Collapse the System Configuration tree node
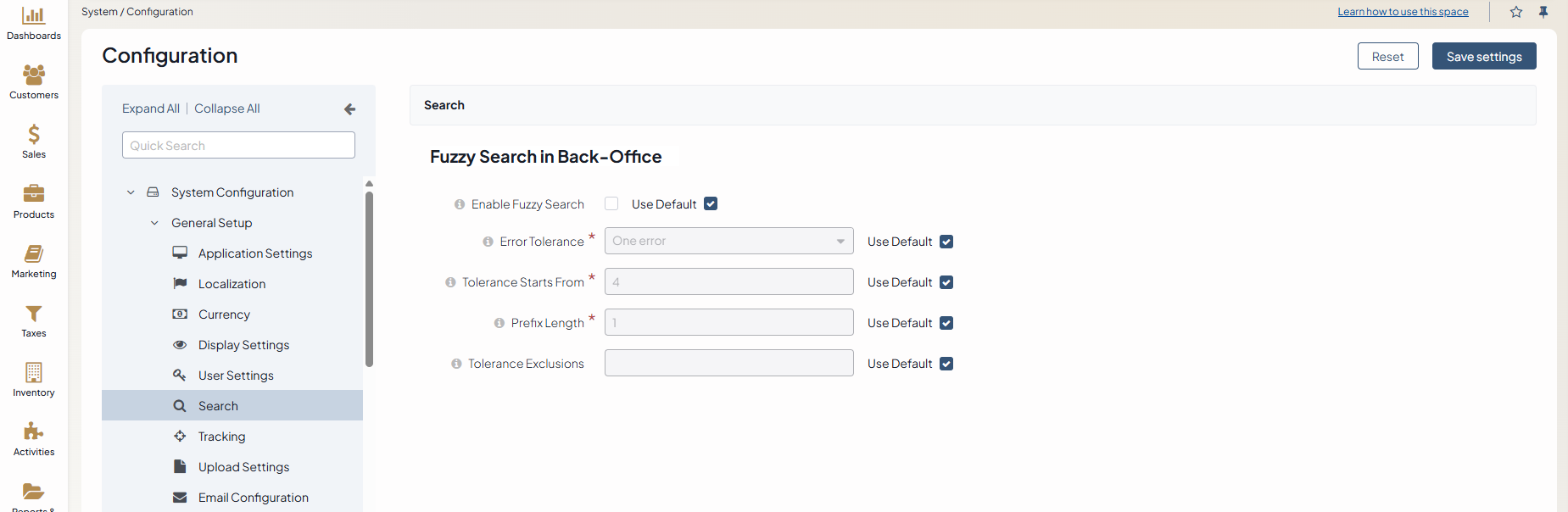The height and width of the screenshot is (512, 1568). pos(131,192)
